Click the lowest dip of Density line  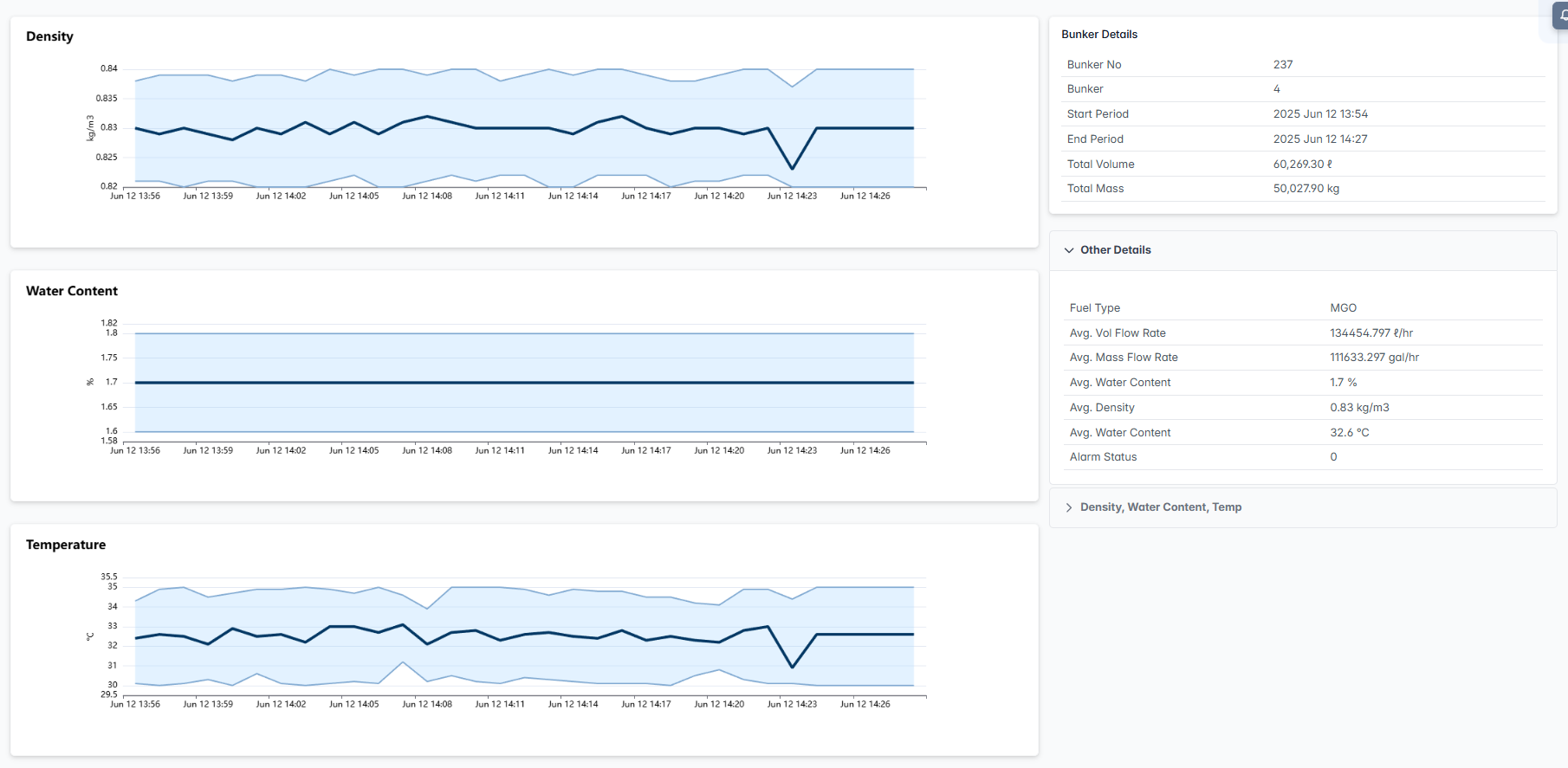[792, 168]
